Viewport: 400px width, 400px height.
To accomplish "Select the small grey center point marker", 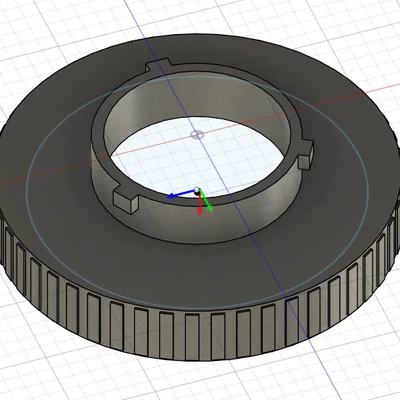I will (x=197, y=135).
